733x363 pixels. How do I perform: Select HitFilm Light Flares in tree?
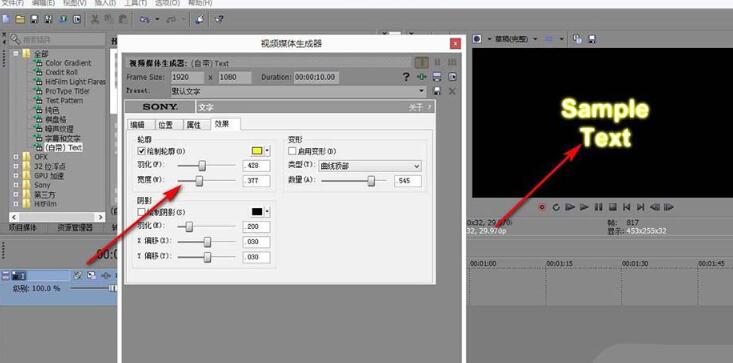75,82
